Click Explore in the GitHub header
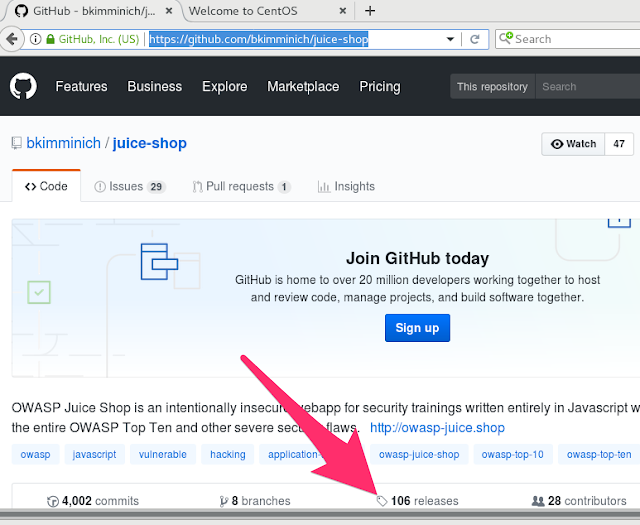Image resolution: width=640 pixels, height=525 pixels. (224, 87)
